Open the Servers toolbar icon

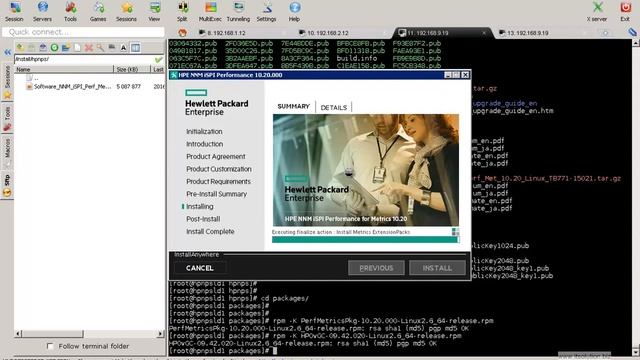coord(42,11)
